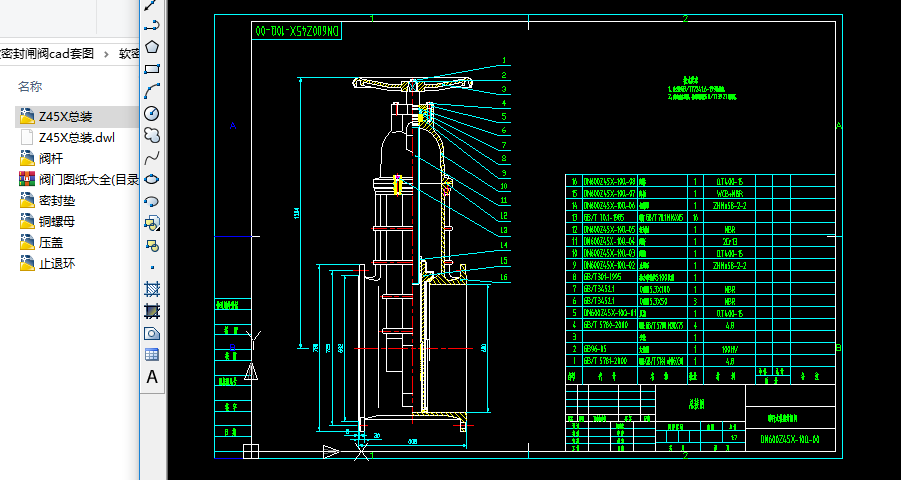Select the Ellipse tool

point(152,179)
